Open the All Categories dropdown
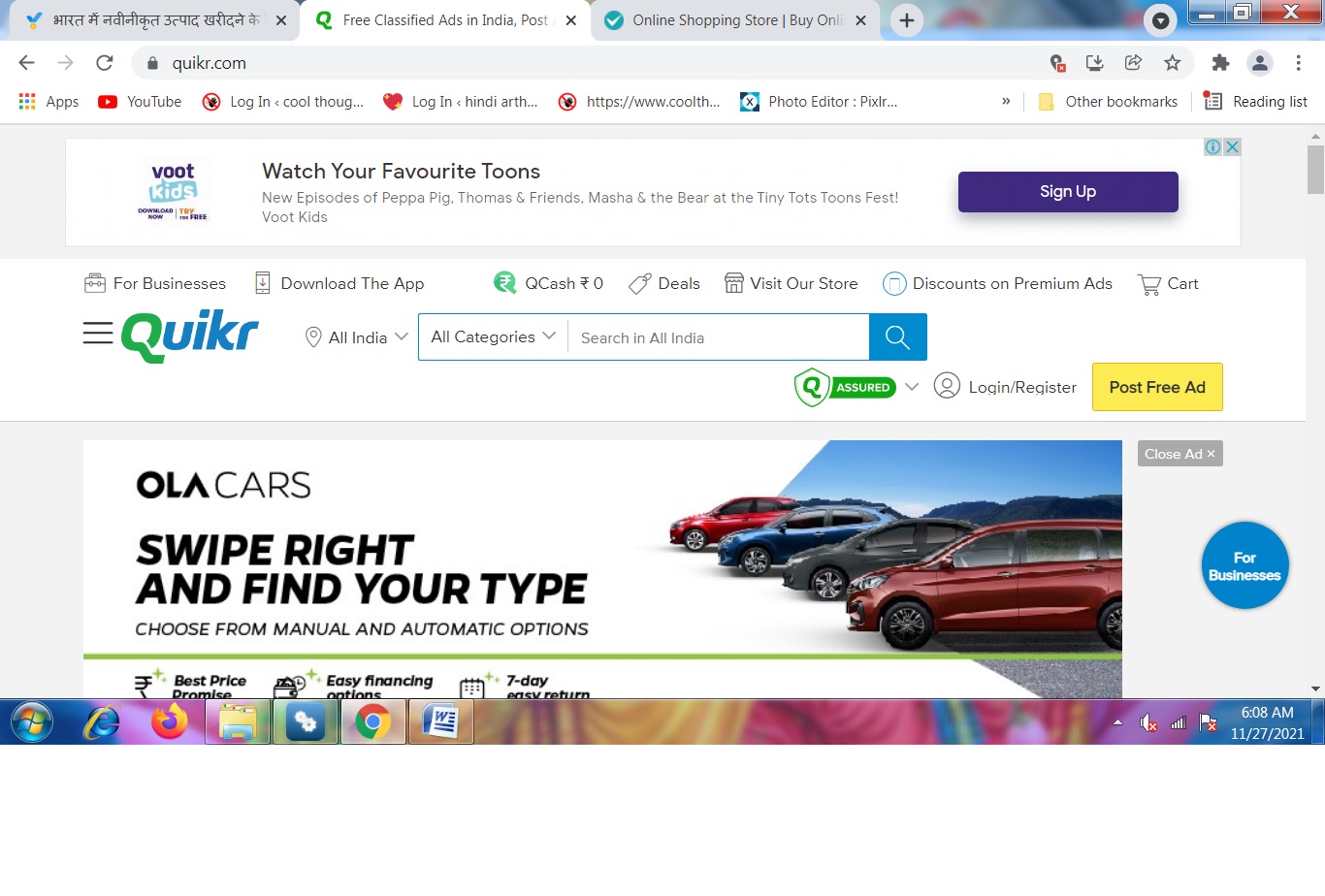Image resolution: width=1325 pixels, height=896 pixels. click(493, 336)
